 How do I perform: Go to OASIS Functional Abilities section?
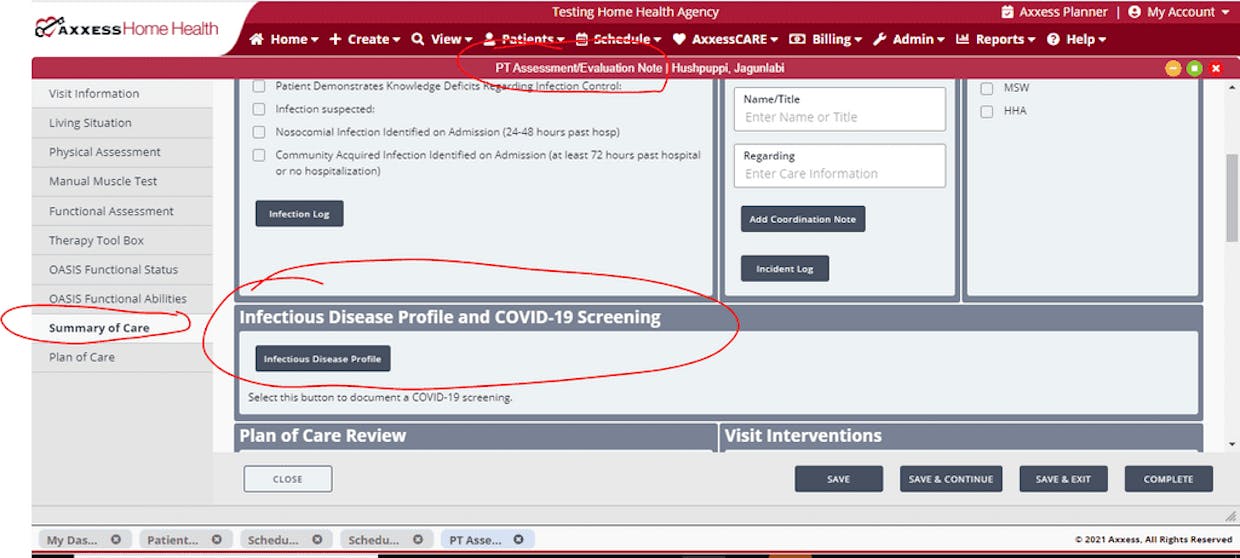[122, 298]
